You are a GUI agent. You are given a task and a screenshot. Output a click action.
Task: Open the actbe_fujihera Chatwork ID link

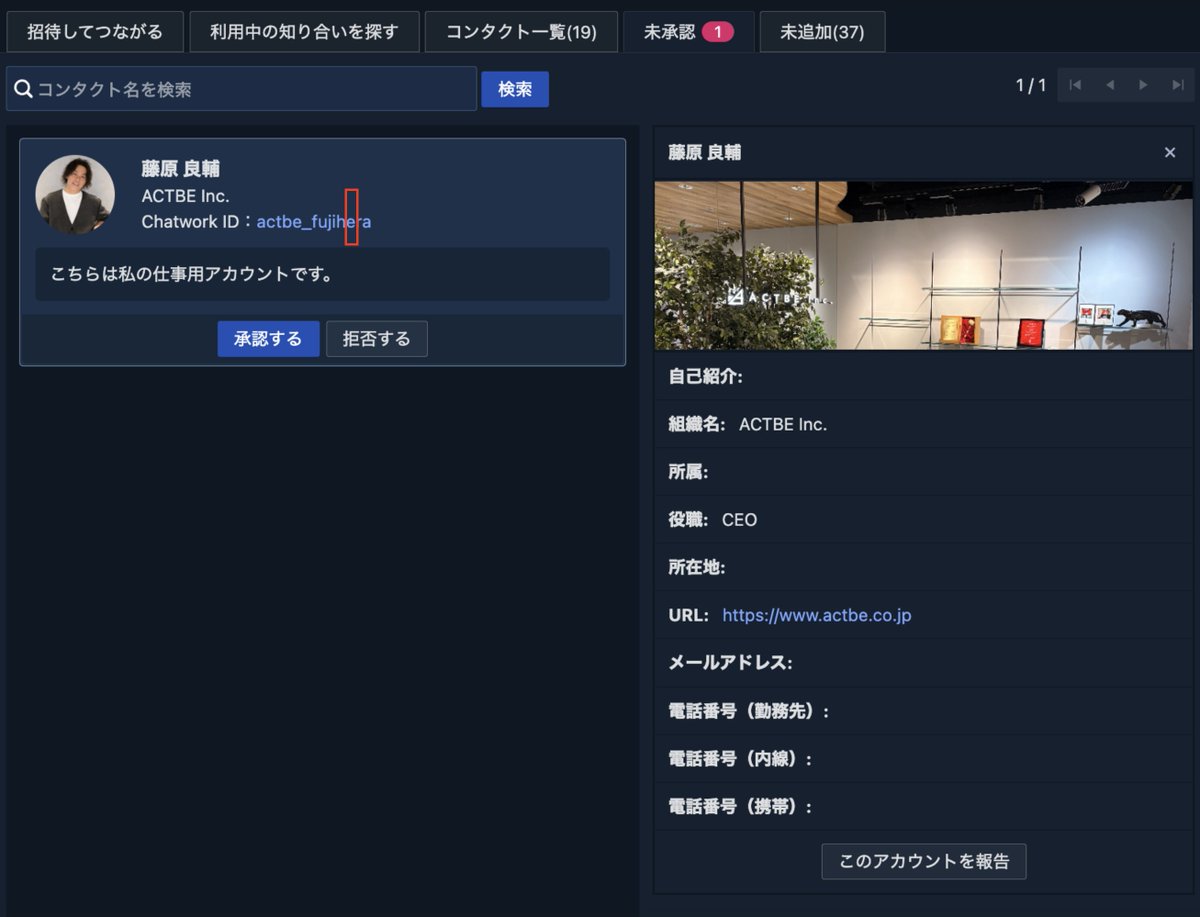pos(314,222)
